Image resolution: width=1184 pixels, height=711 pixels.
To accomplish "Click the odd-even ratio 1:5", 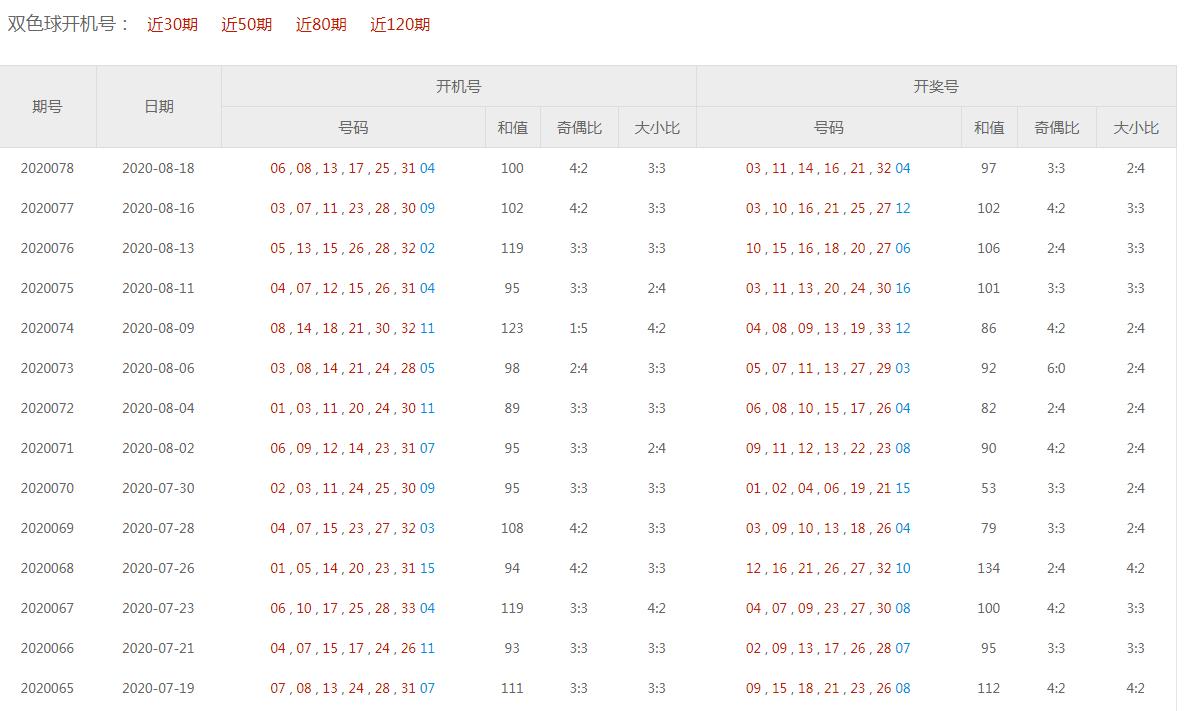I will pos(578,328).
